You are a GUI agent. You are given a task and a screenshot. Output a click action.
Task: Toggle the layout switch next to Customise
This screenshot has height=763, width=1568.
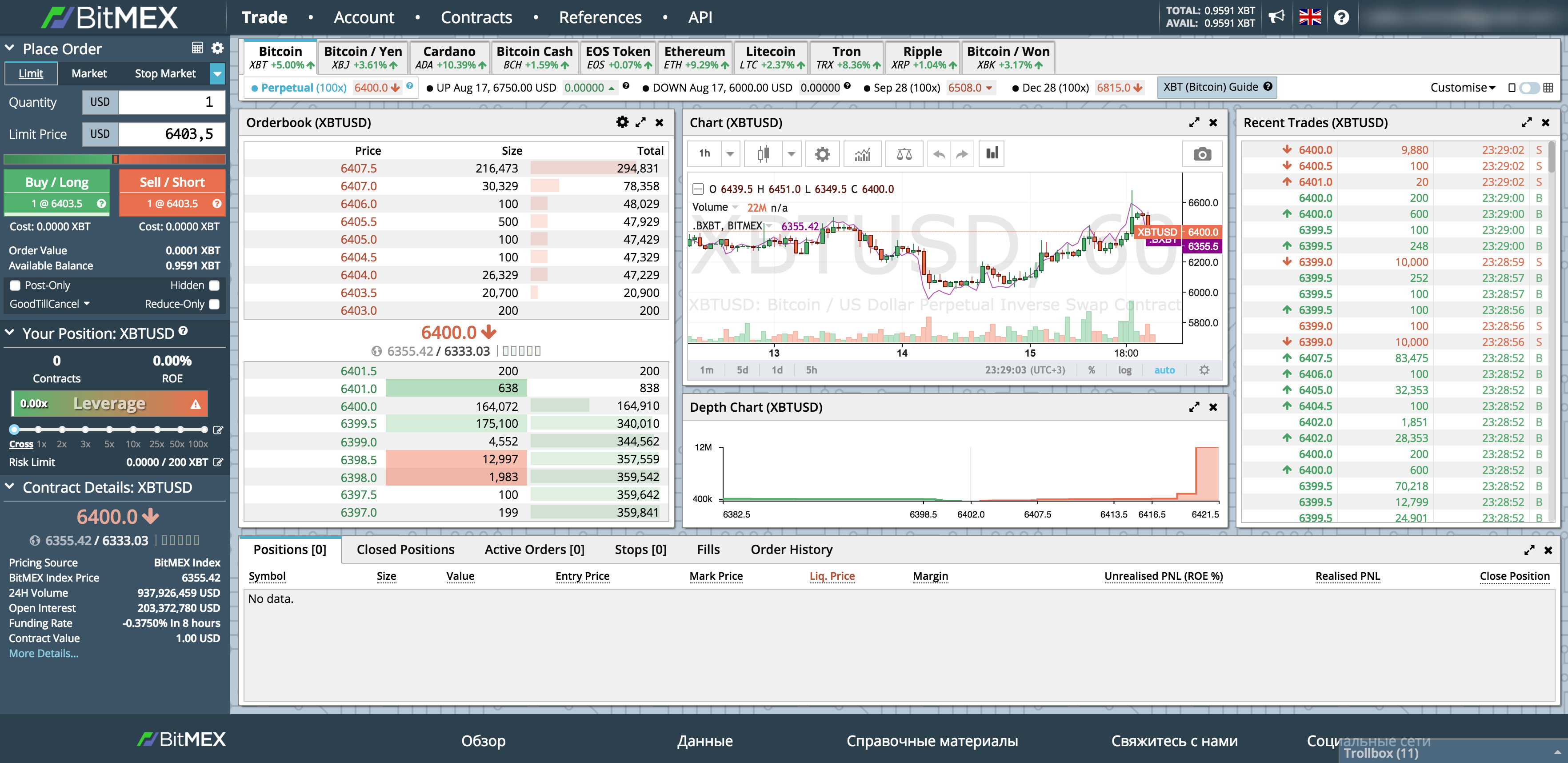[1529, 88]
